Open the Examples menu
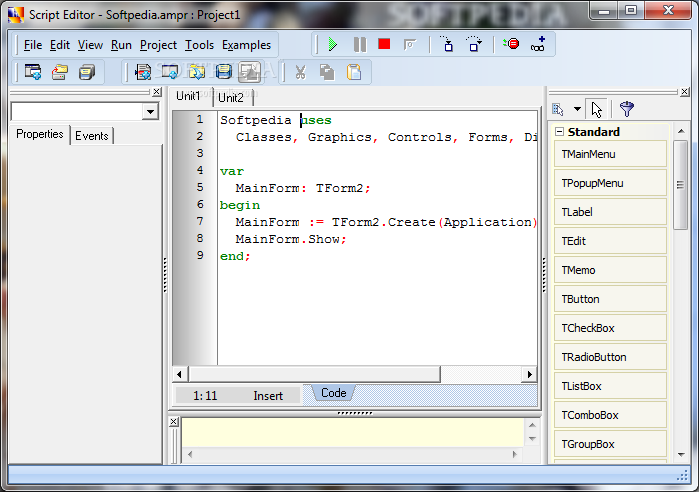This screenshot has width=699, height=492. pyautogui.click(x=246, y=45)
